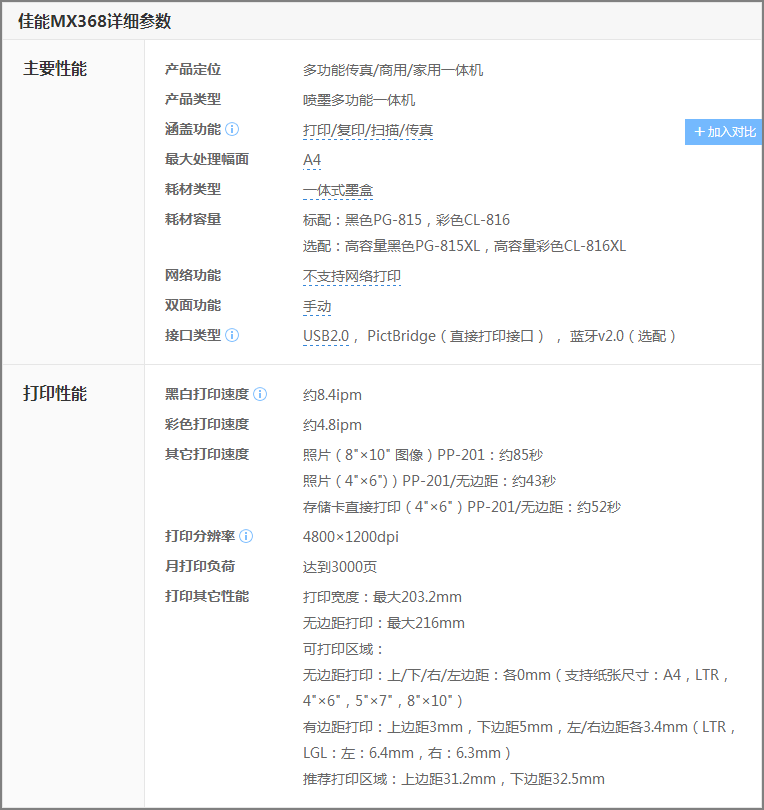Open the 一体式墨盒 link
Viewport: 764px width, 810px height.
(x=338, y=190)
